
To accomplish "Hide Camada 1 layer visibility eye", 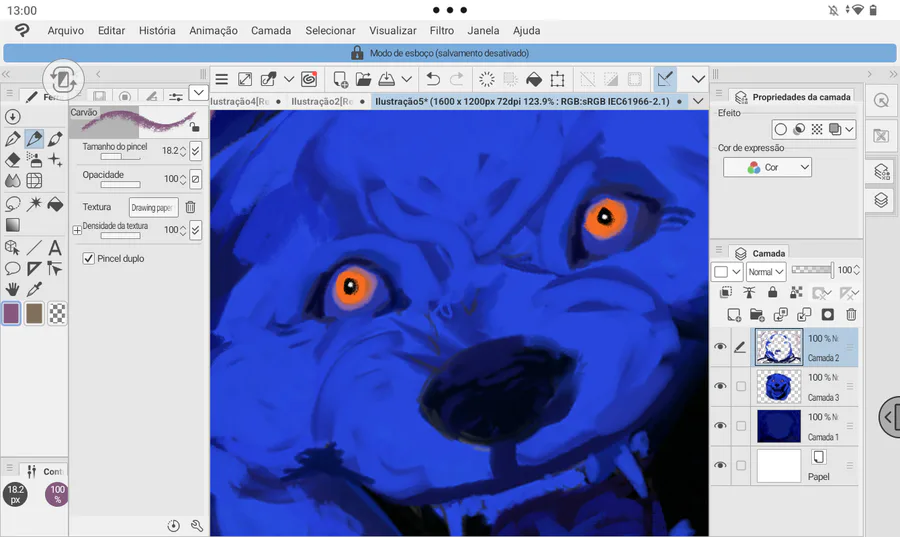I will tap(720, 426).
